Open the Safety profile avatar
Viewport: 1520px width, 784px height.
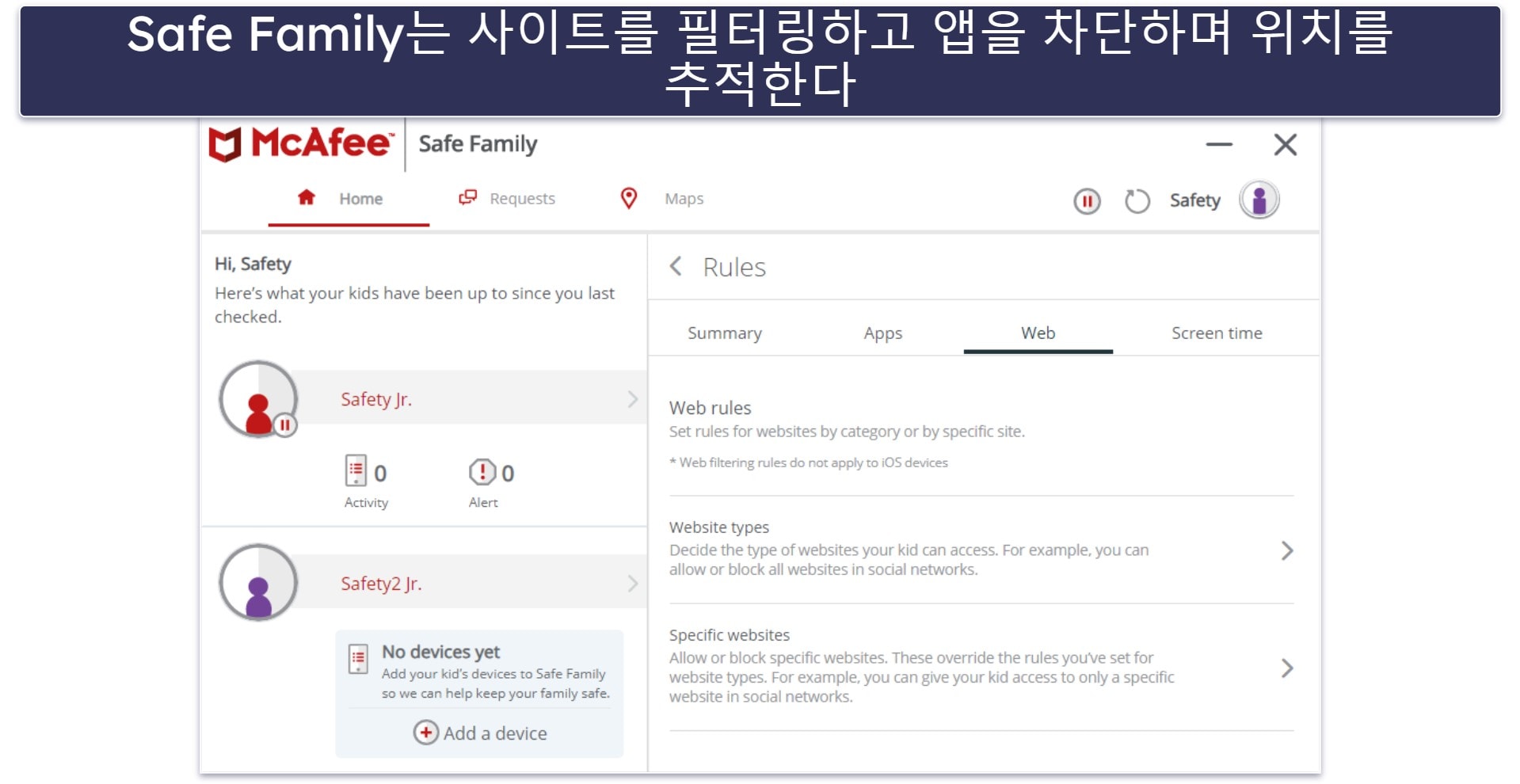pyautogui.click(x=1259, y=200)
